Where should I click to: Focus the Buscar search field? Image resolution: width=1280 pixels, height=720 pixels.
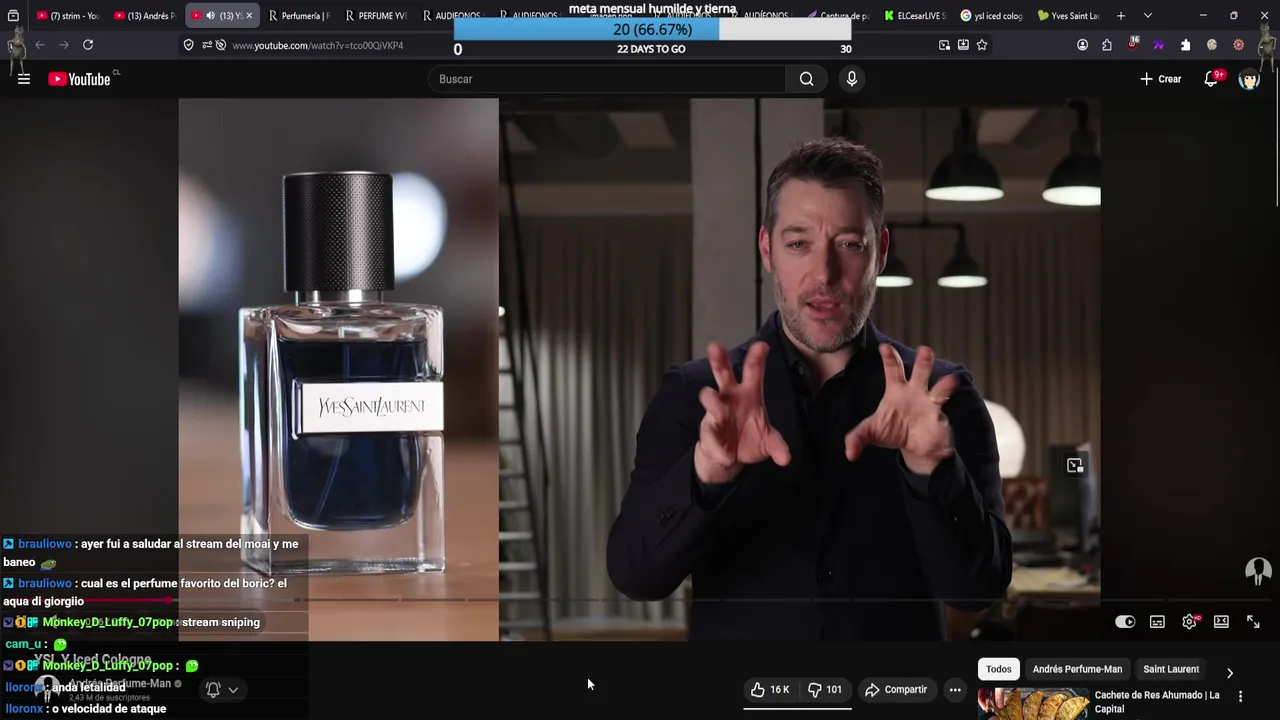pos(608,79)
